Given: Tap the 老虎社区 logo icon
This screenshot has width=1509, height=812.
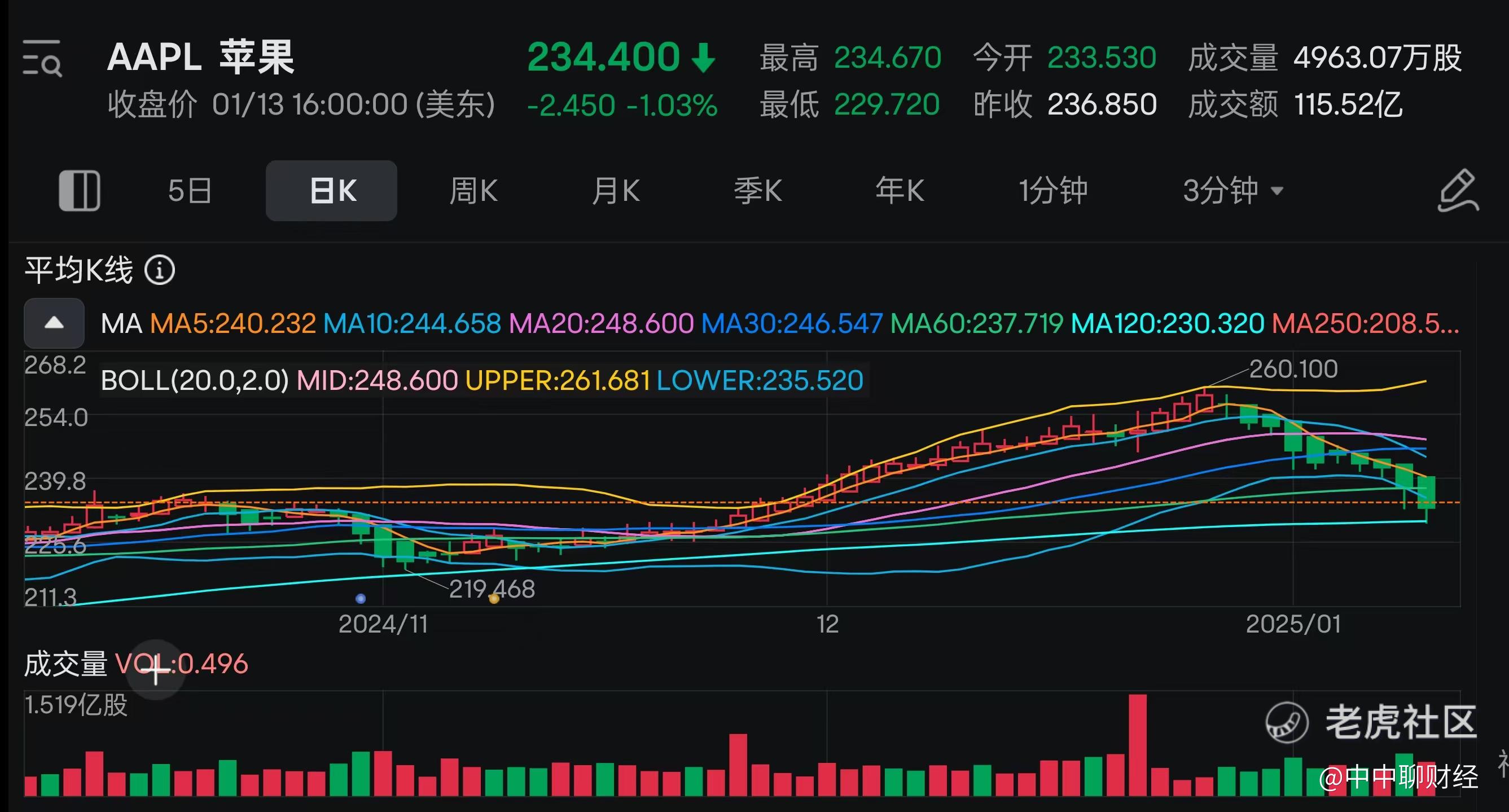Looking at the screenshot, I should click(x=1287, y=722).
